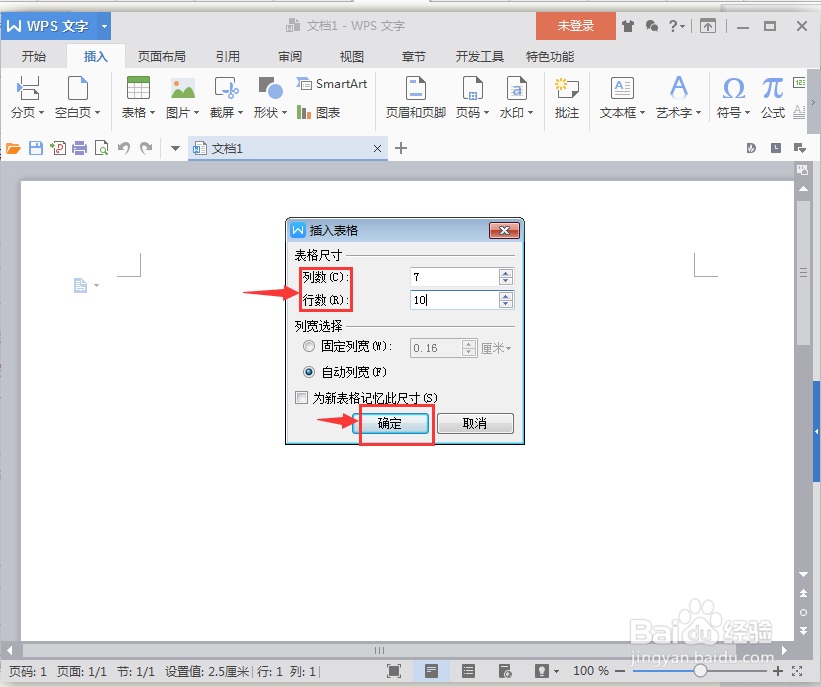Open the table (表格) insert icon
The width and height of the screenshot is (821, 687).
(138, 88)
